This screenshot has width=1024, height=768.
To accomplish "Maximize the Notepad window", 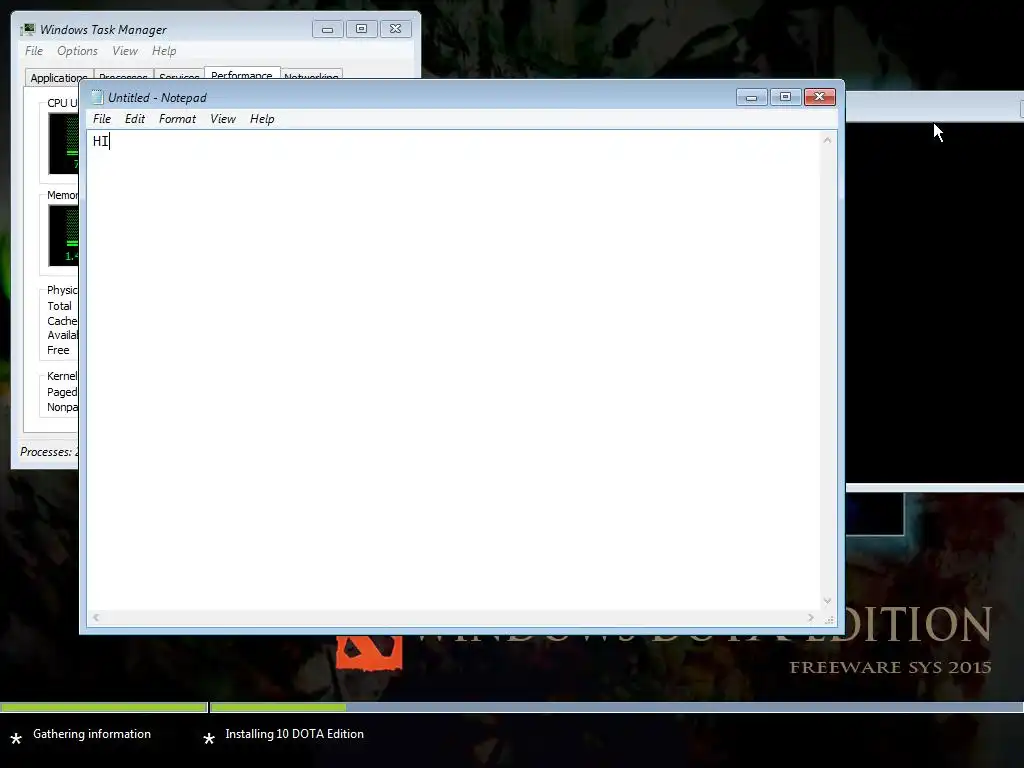I will point(785,97).
